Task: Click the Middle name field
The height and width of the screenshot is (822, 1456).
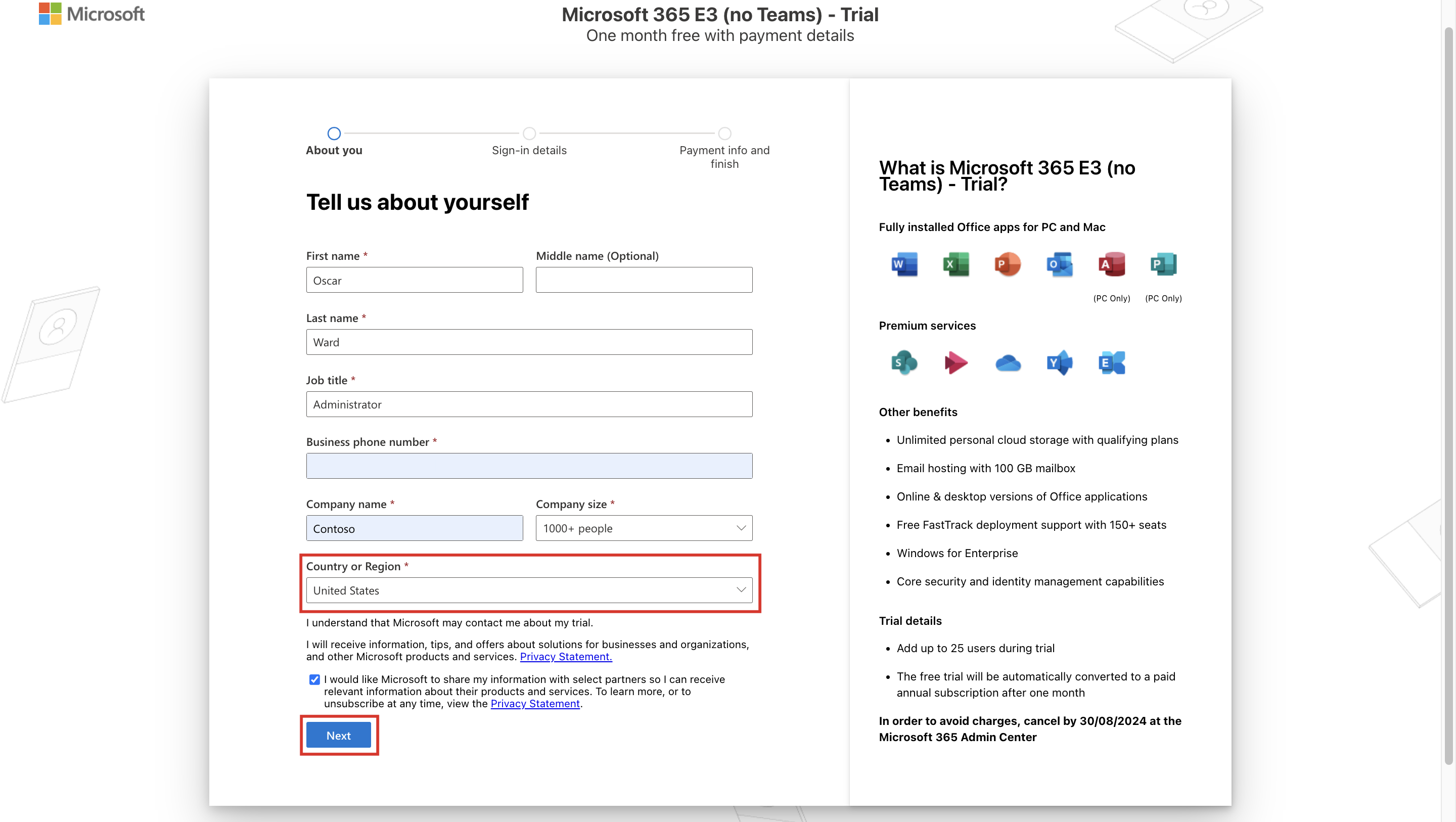Action: coord(644,280)
